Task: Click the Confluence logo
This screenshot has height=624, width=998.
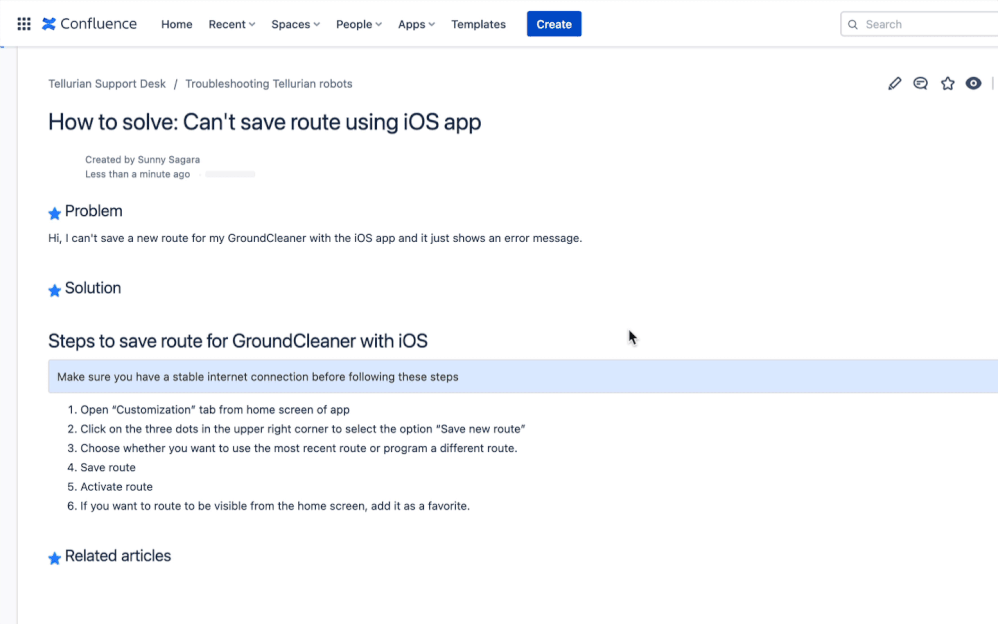Action: (x=89, y=24)
